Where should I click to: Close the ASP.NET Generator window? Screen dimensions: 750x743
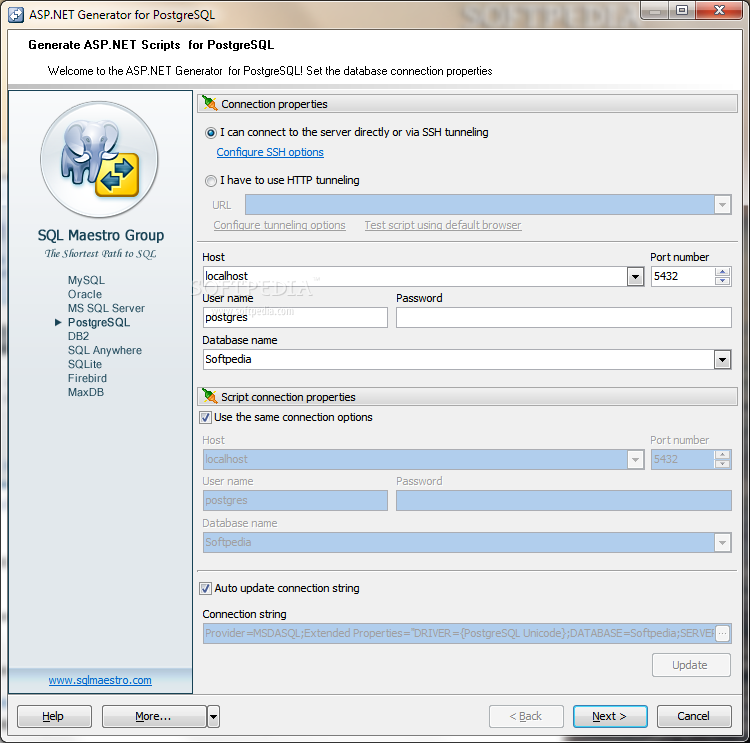tap(719, 10)
